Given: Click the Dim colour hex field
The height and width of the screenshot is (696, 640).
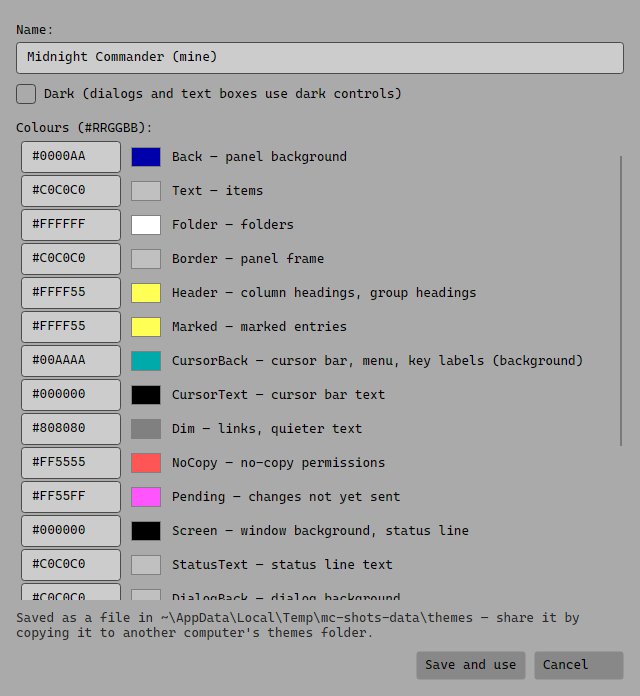Looking at the screenshot, I should pyautogui.click(x=71, y=429).
